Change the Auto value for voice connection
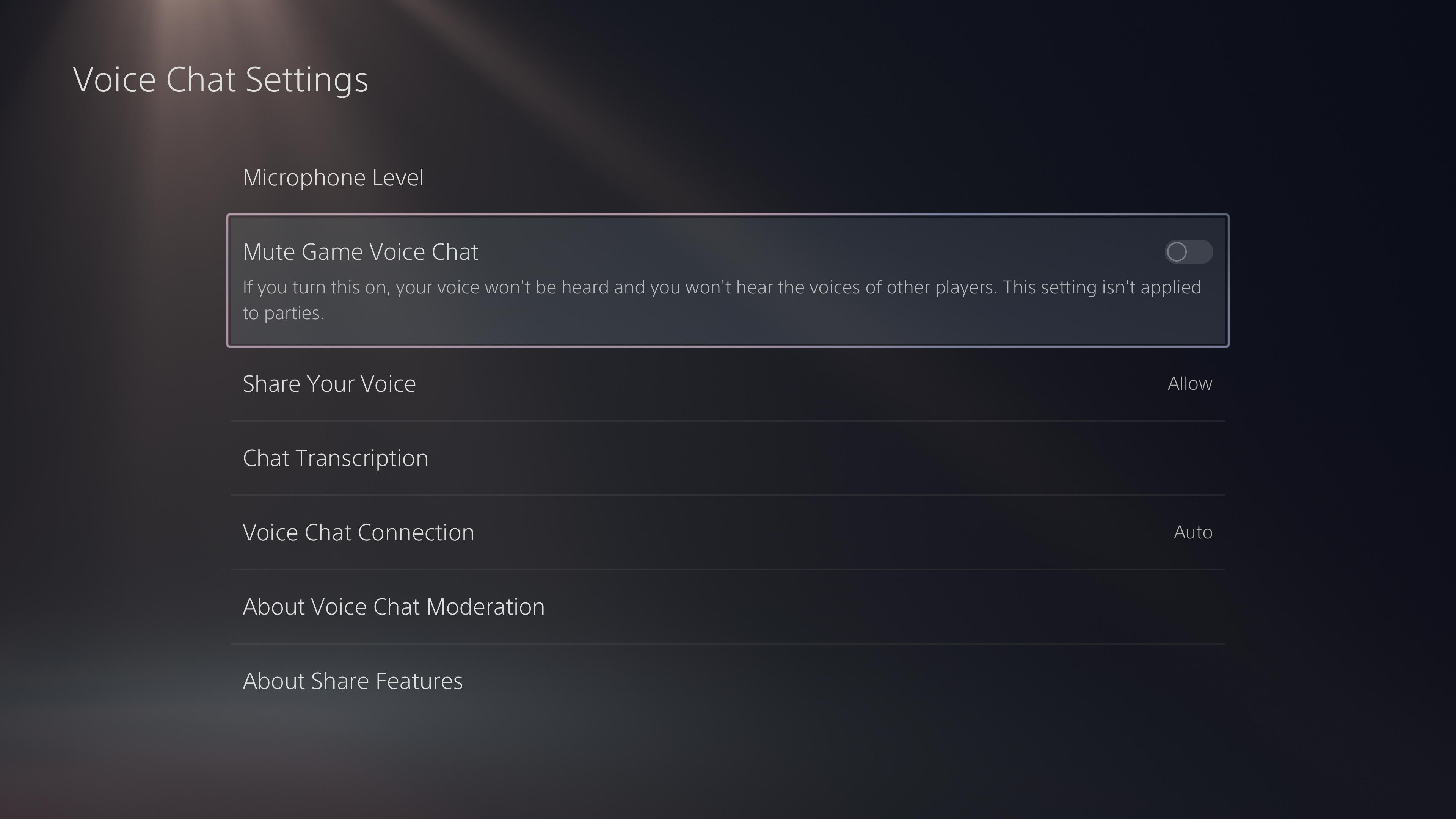Viewport: 1456px width, 819px height. coord(1192,532)
